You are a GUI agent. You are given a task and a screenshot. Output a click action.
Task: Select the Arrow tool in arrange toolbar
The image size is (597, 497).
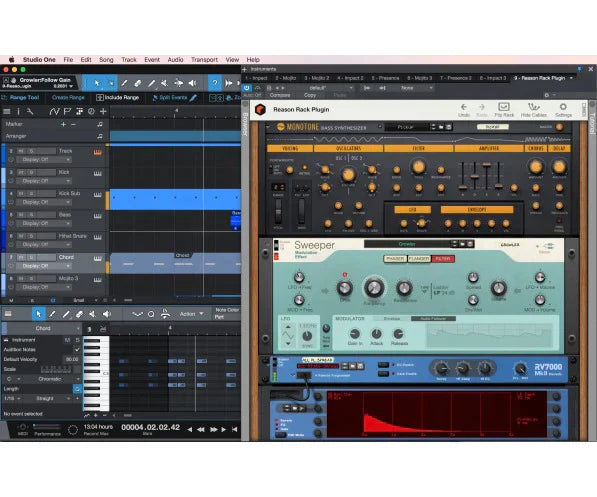[x=97, y=83]
